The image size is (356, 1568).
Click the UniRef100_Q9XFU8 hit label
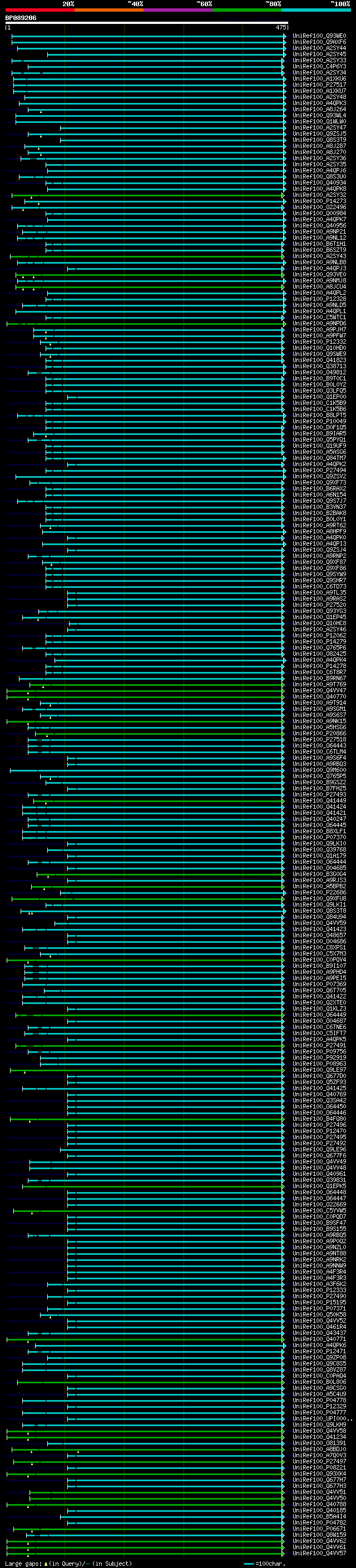319,898
